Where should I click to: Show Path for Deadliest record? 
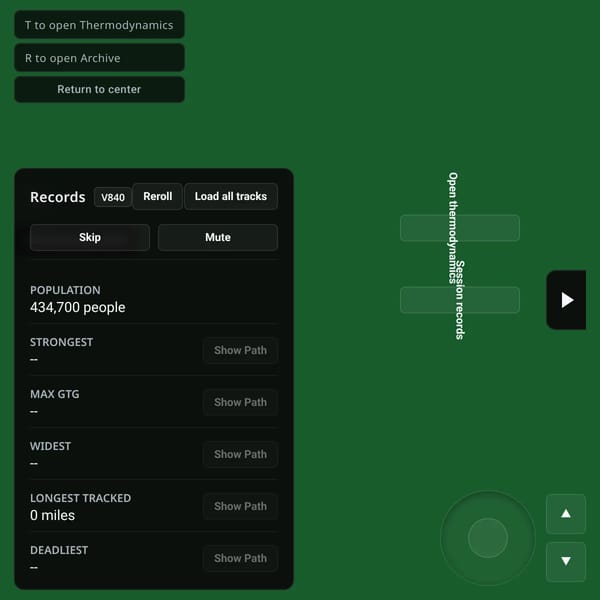[240, 558]
